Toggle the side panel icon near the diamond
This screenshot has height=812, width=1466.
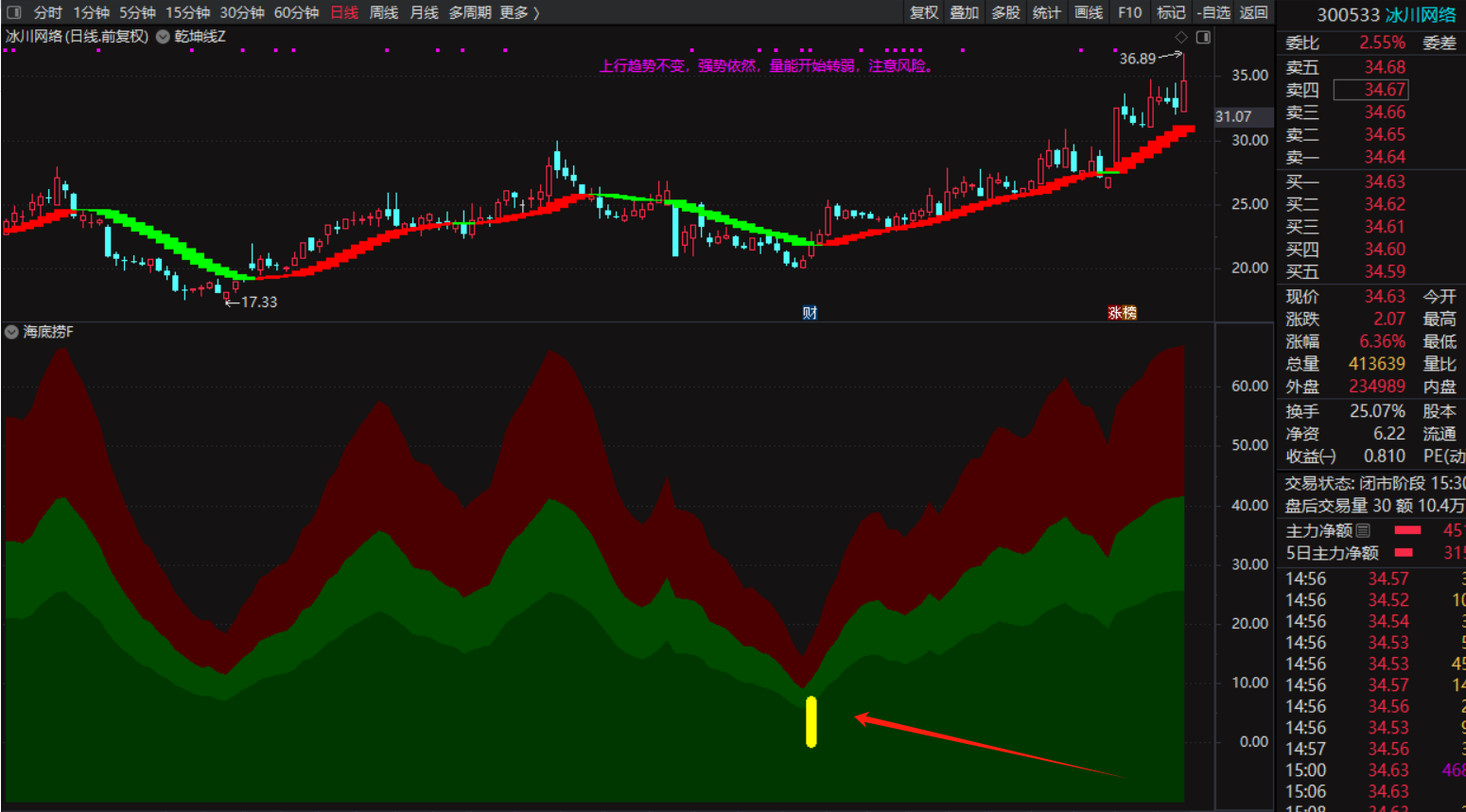coord(1203,37)
